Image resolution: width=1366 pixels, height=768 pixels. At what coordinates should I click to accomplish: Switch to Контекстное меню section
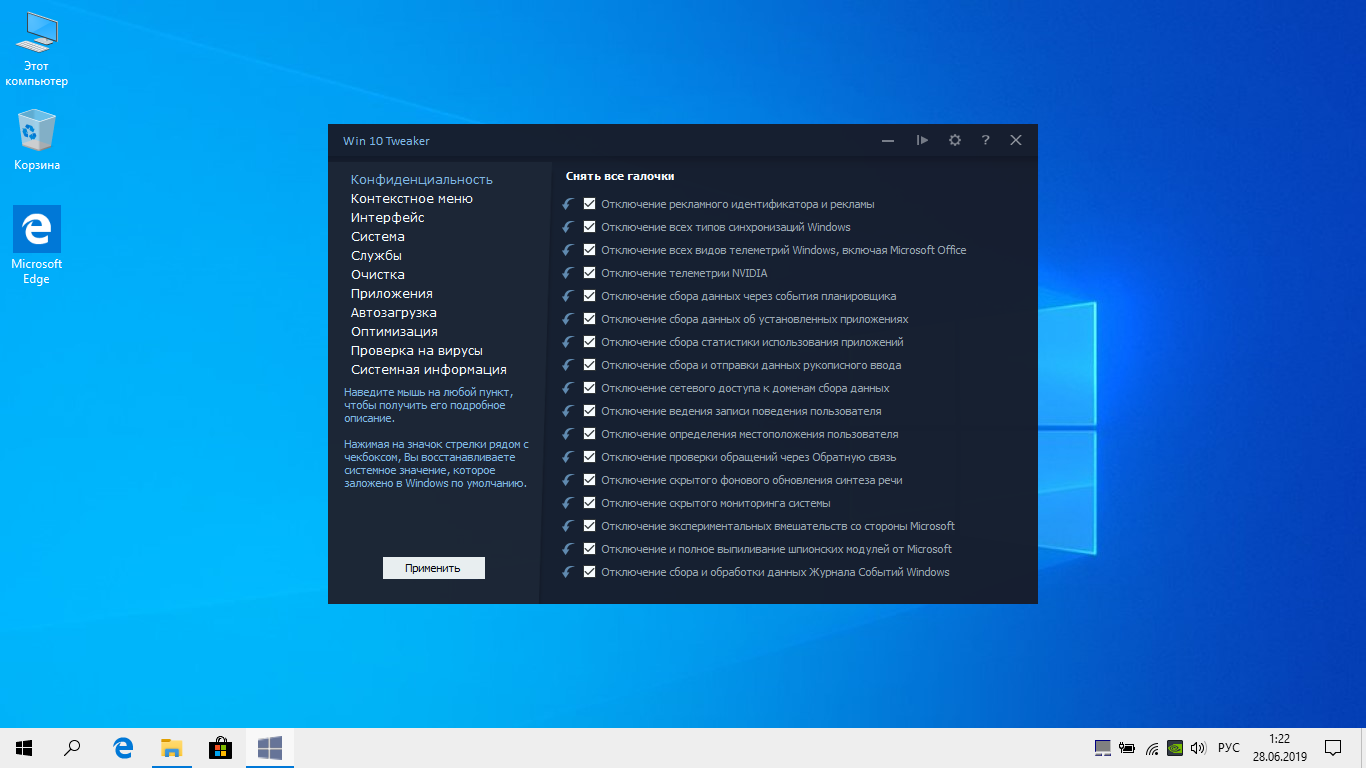coord(412,199)
